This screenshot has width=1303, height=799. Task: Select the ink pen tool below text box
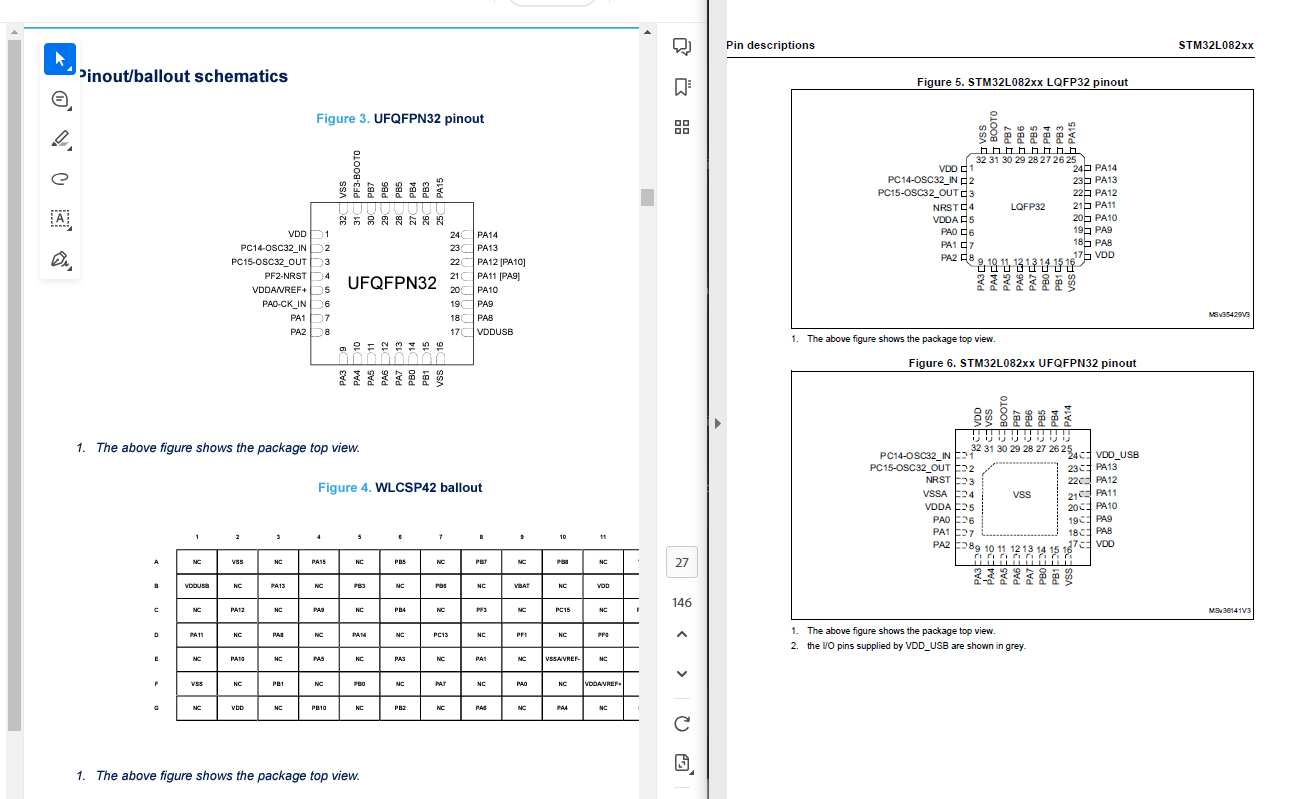point(58,258)
